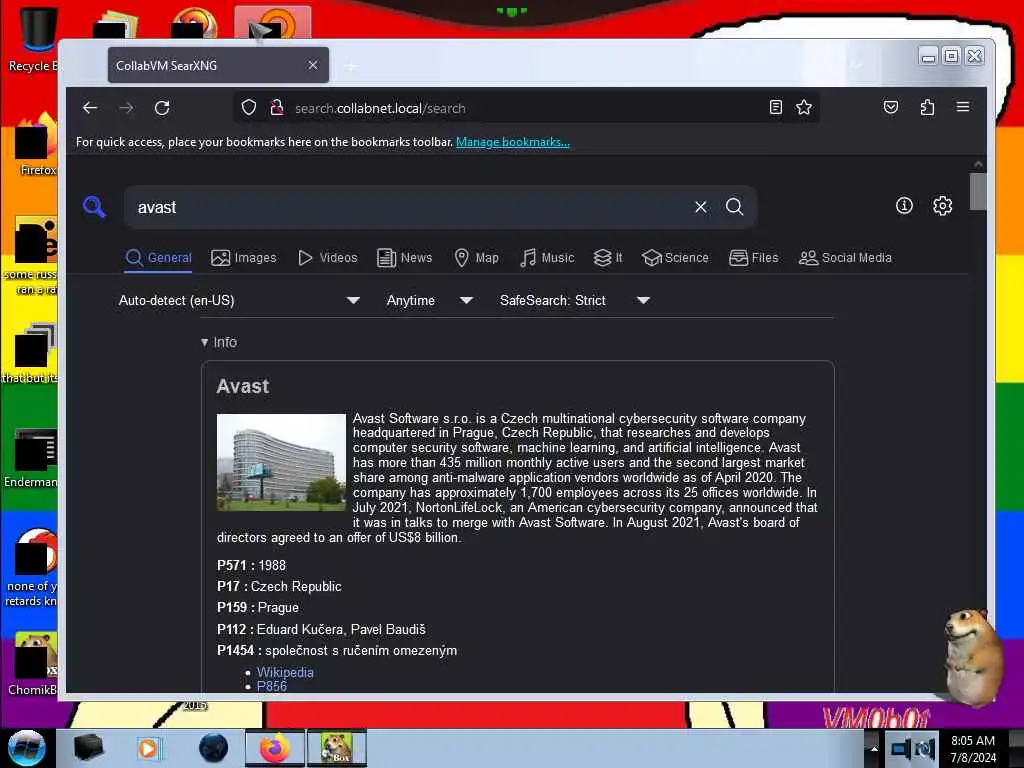Submit search with magnifier button

click(735, 207)
